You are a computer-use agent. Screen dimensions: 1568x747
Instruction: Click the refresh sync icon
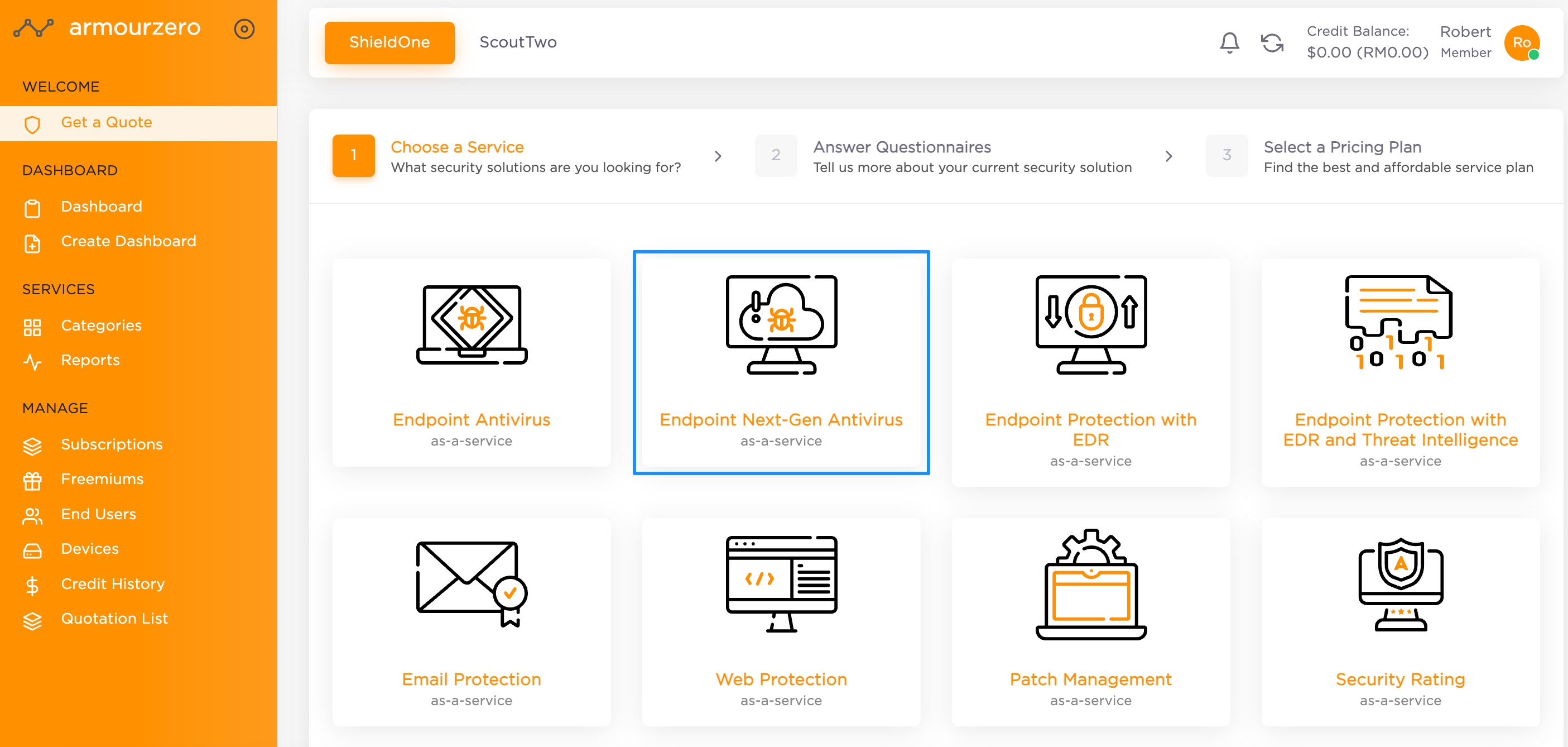click(x=1272, y=42)
